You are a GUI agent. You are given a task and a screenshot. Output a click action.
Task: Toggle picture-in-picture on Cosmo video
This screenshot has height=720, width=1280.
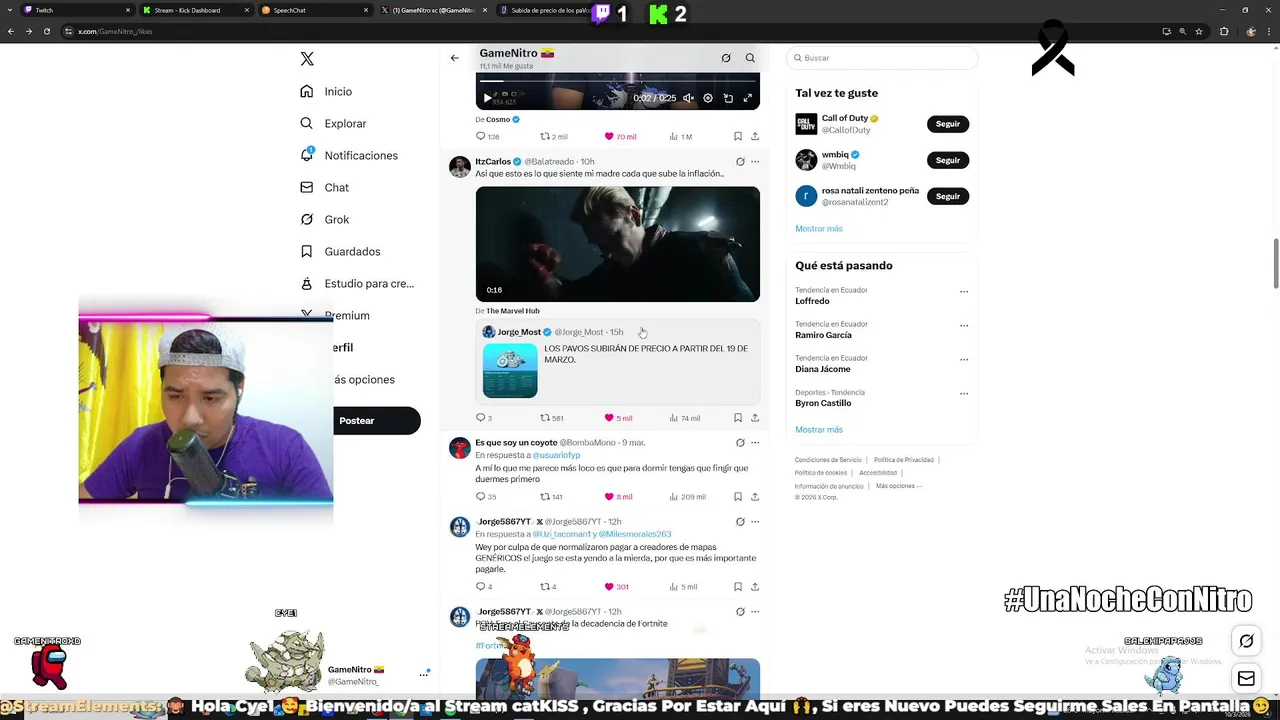(x=728, y=98)
